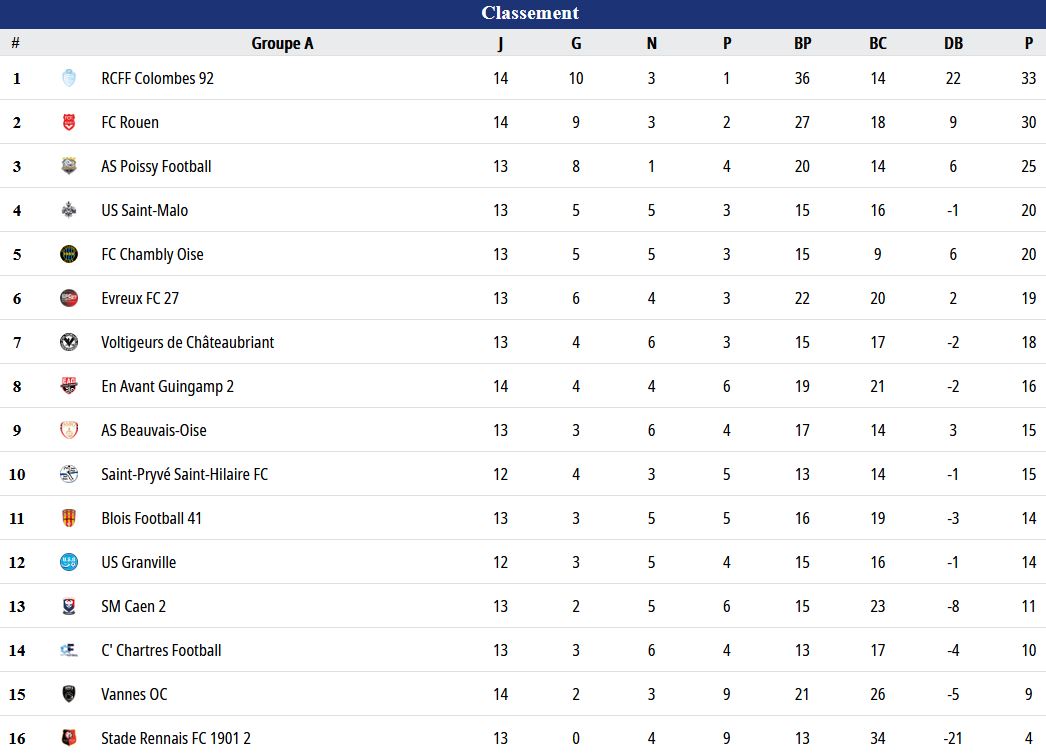Open the Vannes OC team link
The width and height of the screenshot is (1046, 753).
pyautogui.click(x=134, y=694)
